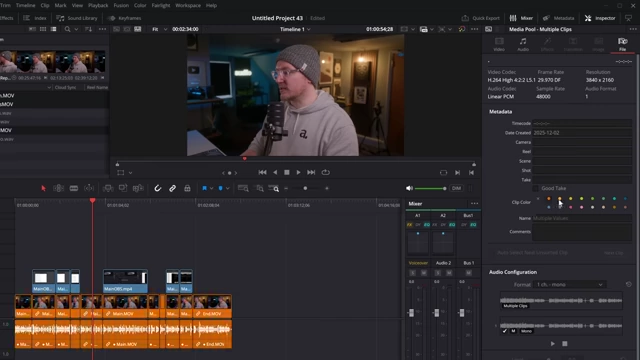The height and width of the screenshot is (360, 640).
Task: Click the media pool search magnifier
Action: click(x=67, y=29)
